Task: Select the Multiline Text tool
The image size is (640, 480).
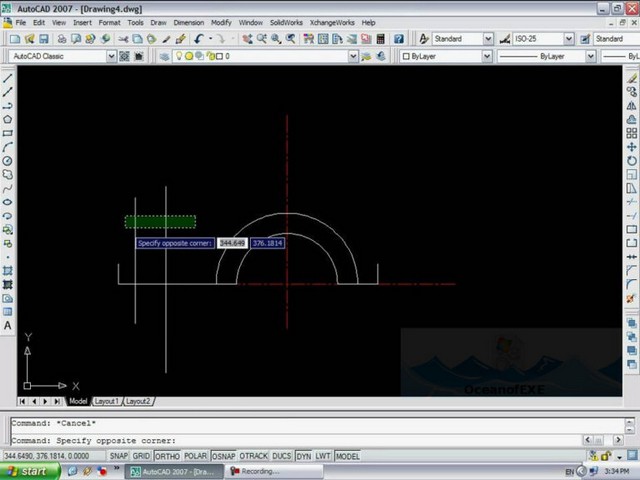Action: click(x=7, y=326)
